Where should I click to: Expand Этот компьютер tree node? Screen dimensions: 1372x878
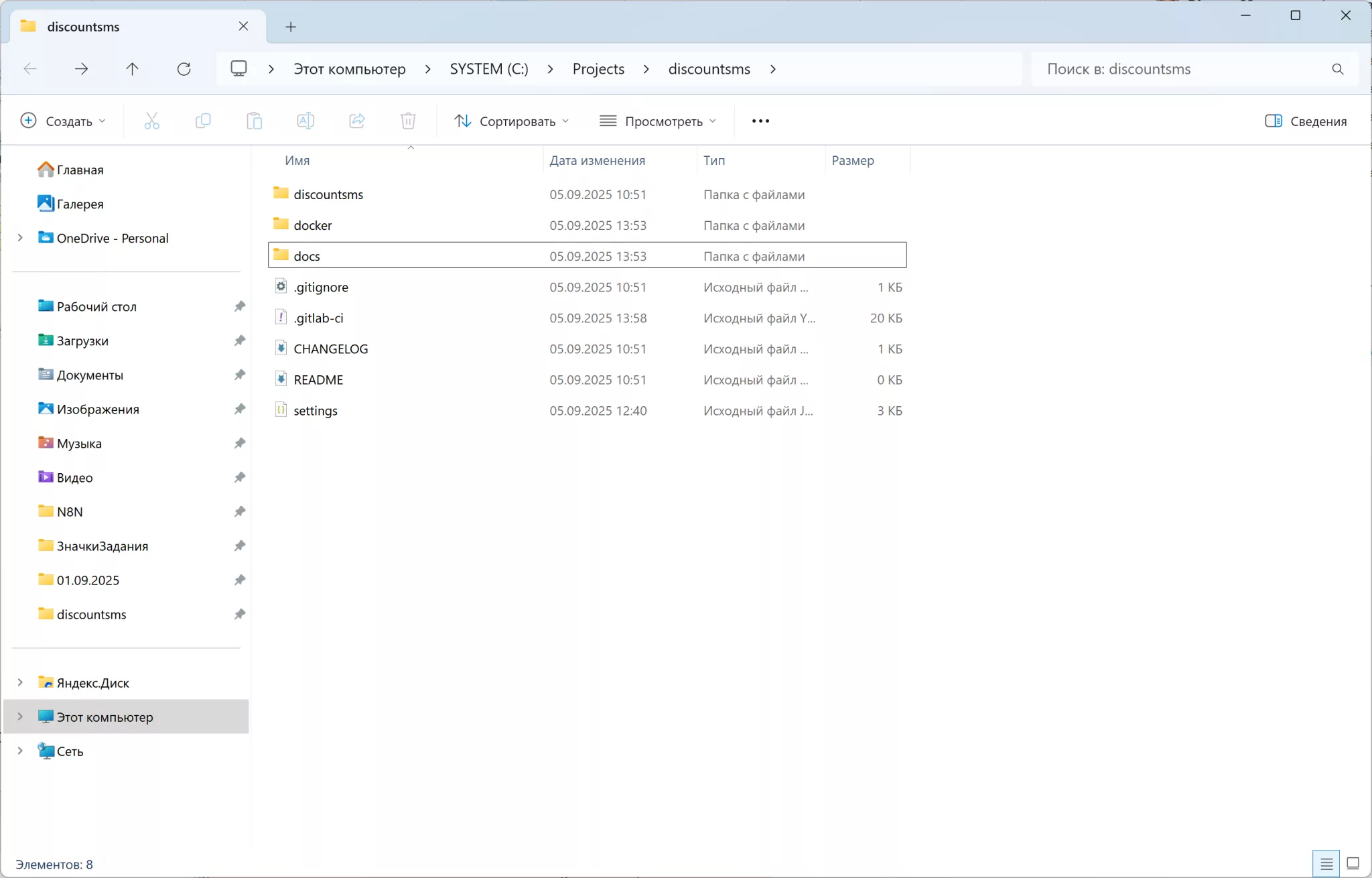click(20, 716)
